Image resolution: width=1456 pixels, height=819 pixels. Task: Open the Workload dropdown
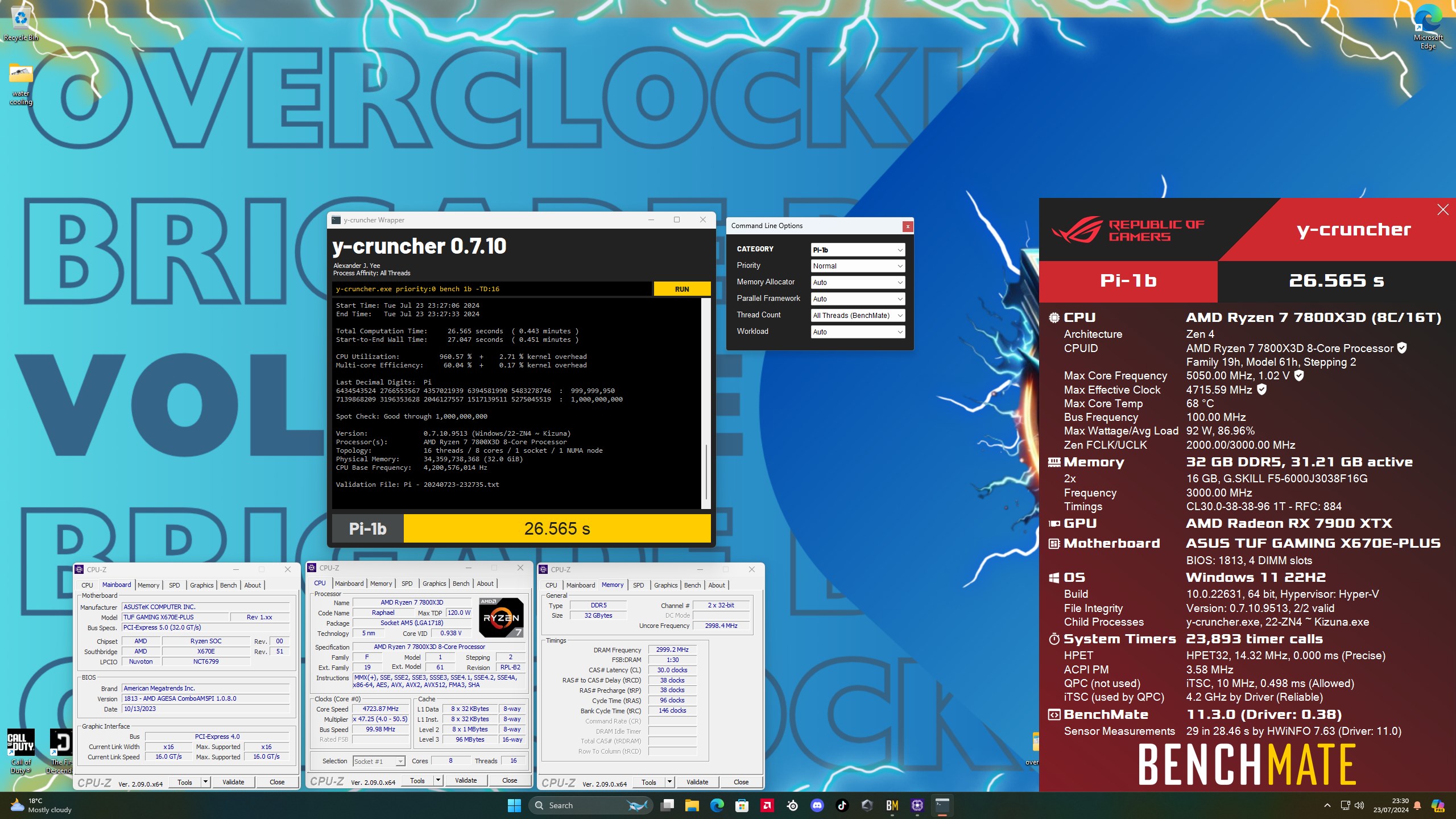point(857,332)
